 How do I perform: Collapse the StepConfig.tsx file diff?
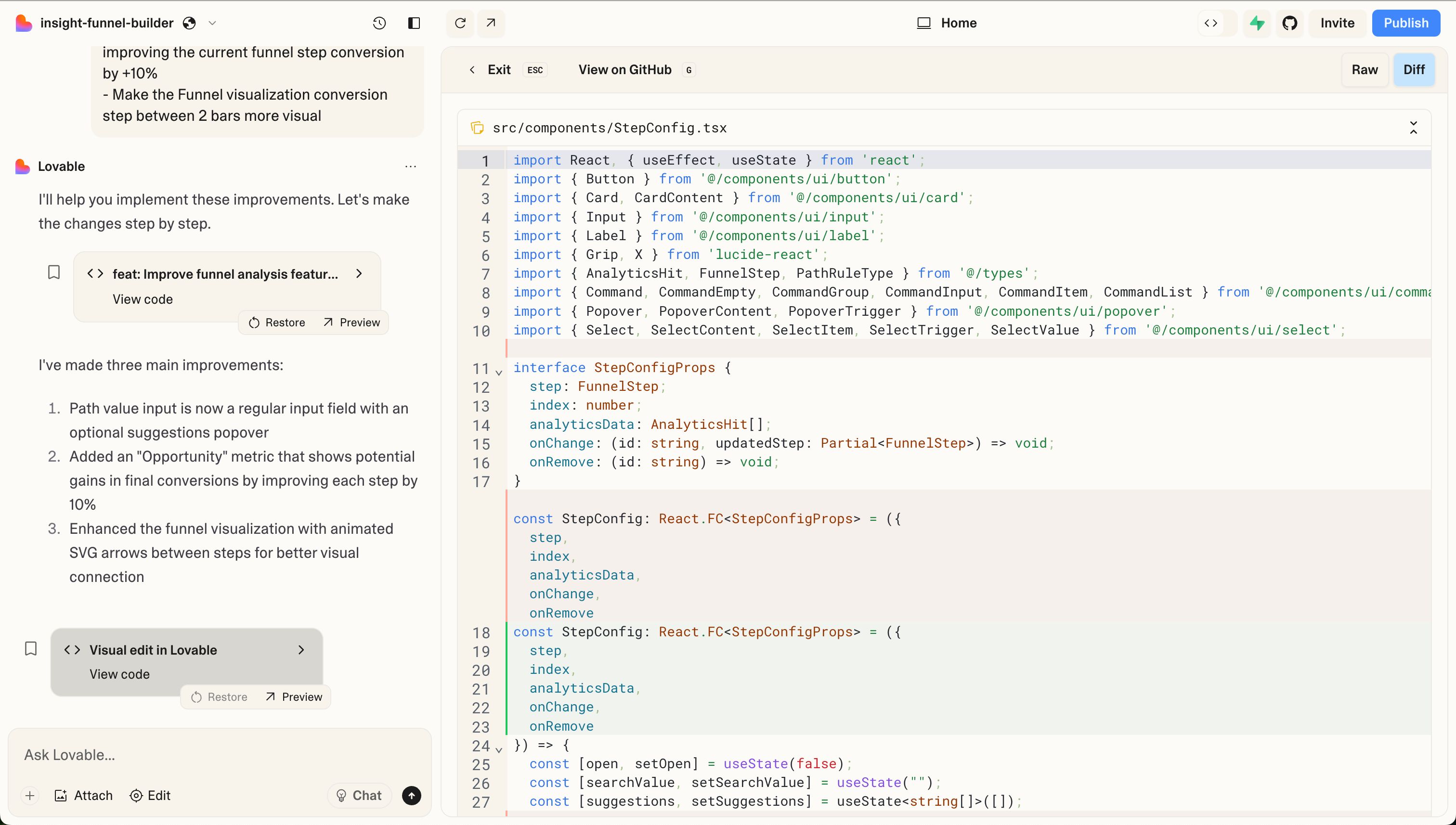coord(1414,128)
